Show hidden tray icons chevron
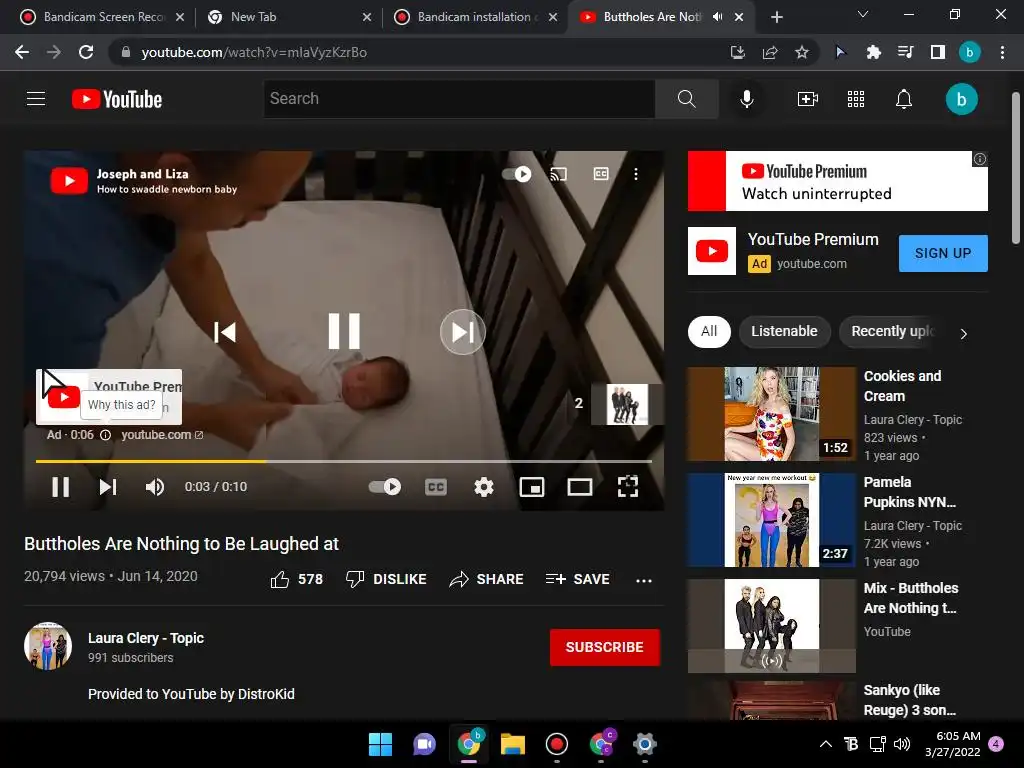 pyautogui.click(x=825, y=744)
